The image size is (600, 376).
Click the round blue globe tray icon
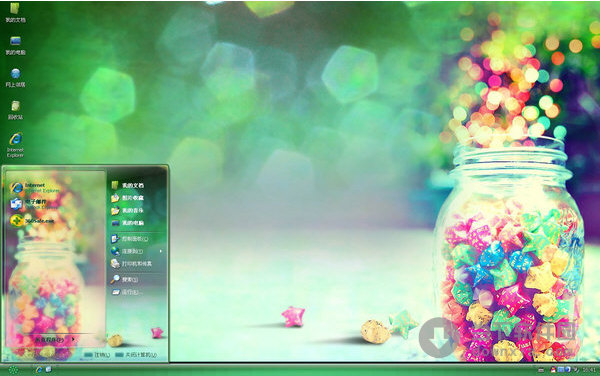pos(568,369)
